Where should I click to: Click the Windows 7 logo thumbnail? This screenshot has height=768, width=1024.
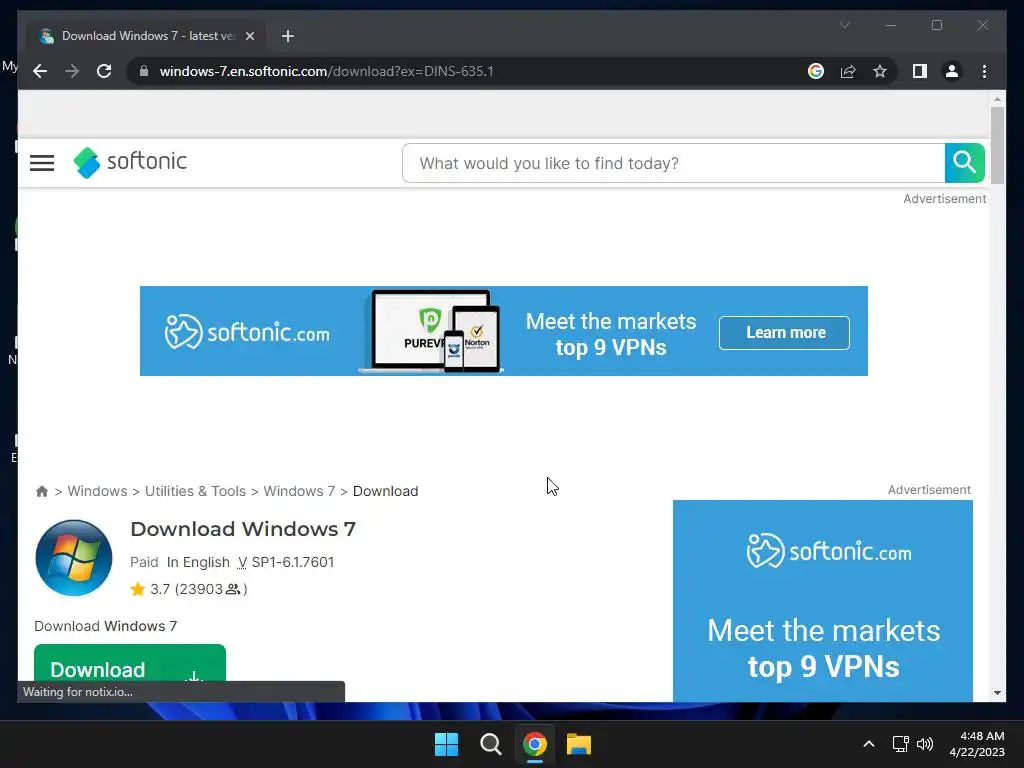click(x=74, y=558)
